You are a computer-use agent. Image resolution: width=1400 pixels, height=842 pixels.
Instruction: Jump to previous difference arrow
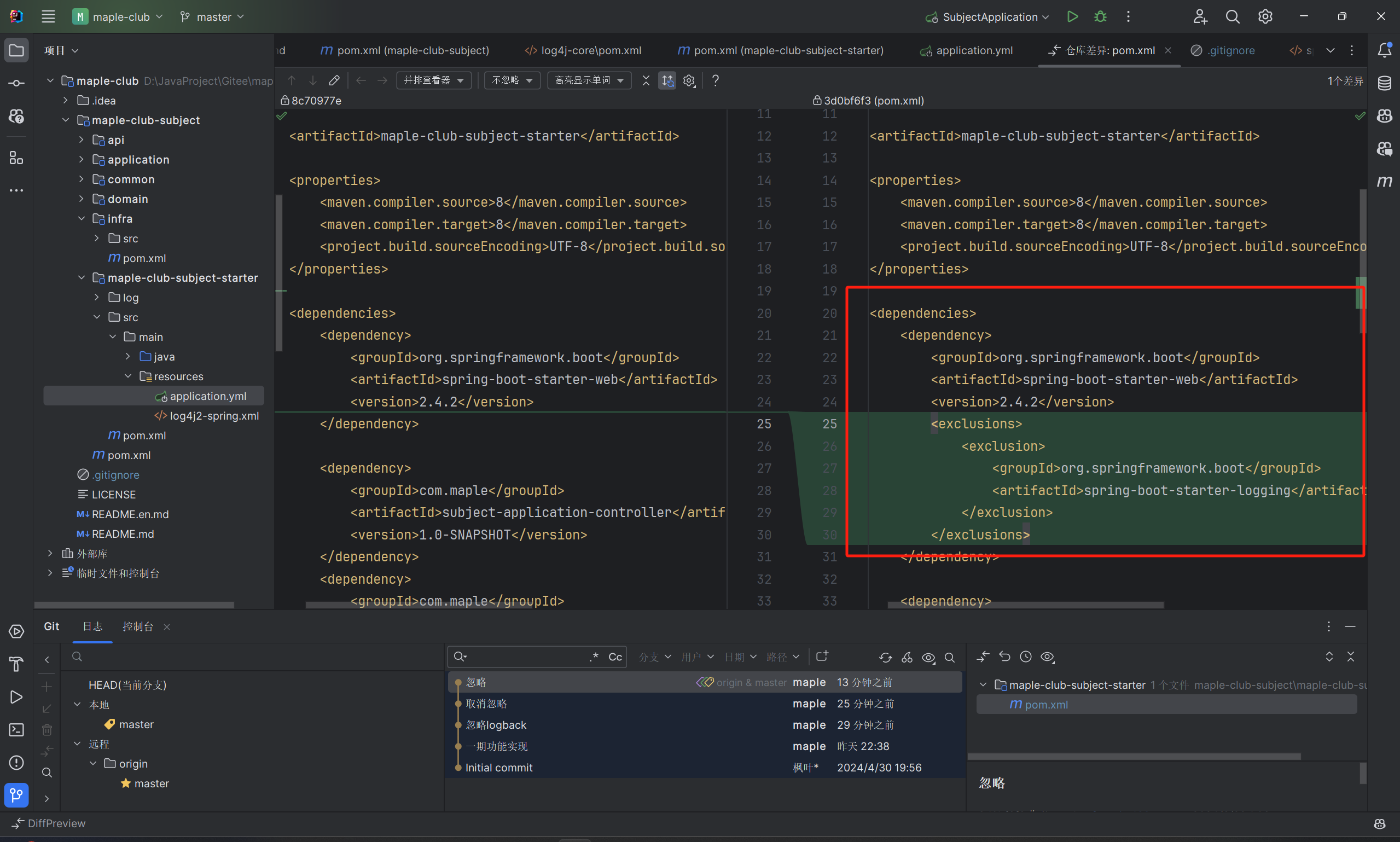(x=292, y=80)
